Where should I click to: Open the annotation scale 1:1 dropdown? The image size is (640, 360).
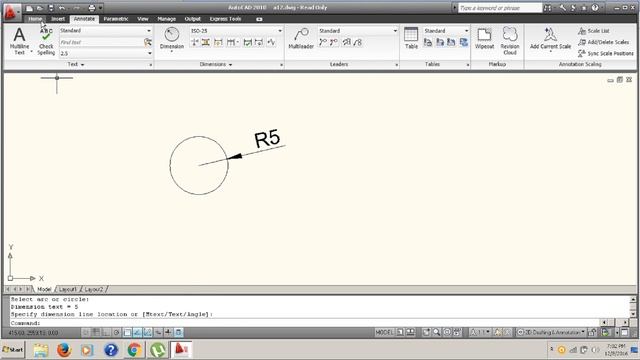click(x=480, y=332)
